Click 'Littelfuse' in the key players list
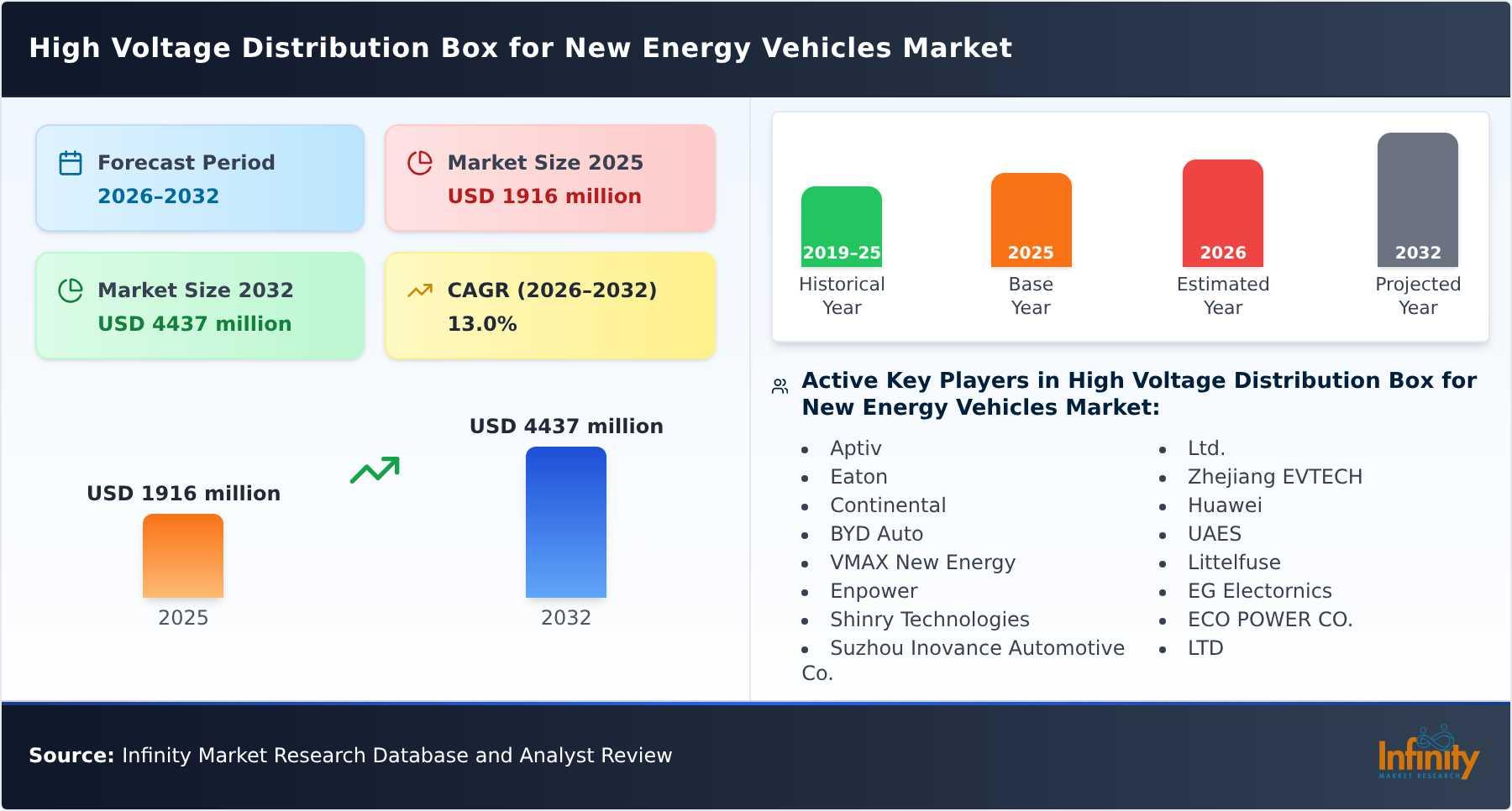The height and width of the screenshot is (811, 1512). pyautogui.click(x=1234, y=562)
